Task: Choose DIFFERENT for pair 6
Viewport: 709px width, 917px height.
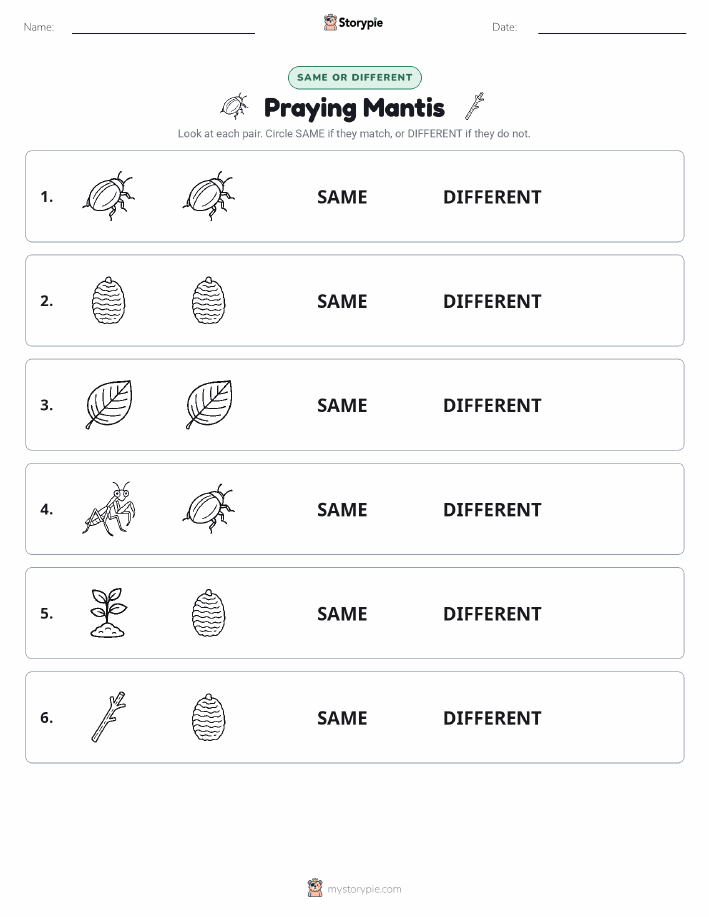Action: pyautogui.click(x=492, y=718)
